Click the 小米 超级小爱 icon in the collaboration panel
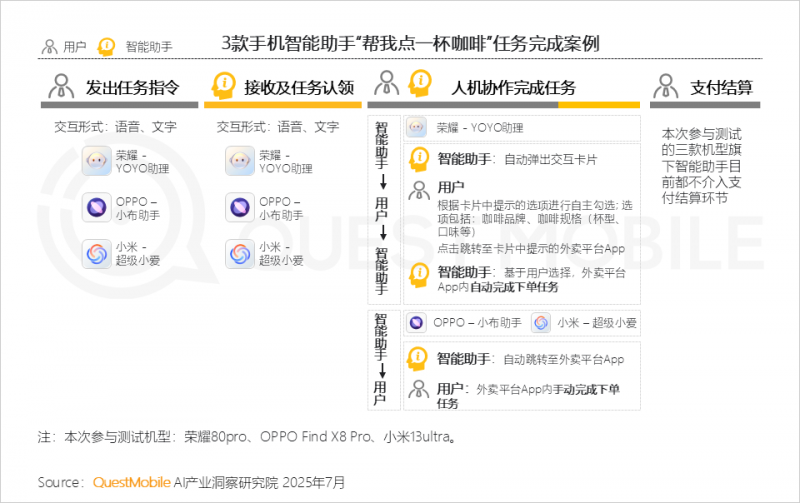This screenshot has width=800, height=503. [x=541, y=322]
